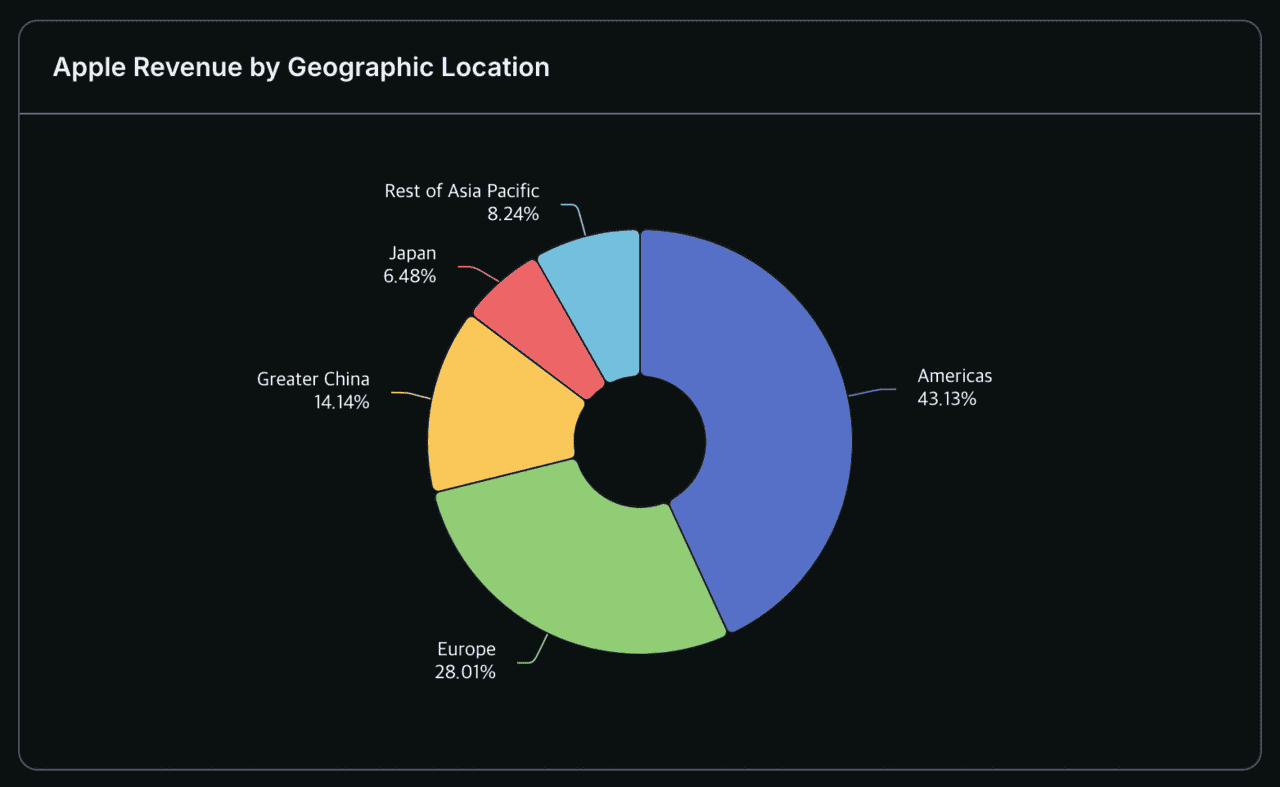
Task: Click the 8.24% percentage value
Action: [x=513, y=213]
